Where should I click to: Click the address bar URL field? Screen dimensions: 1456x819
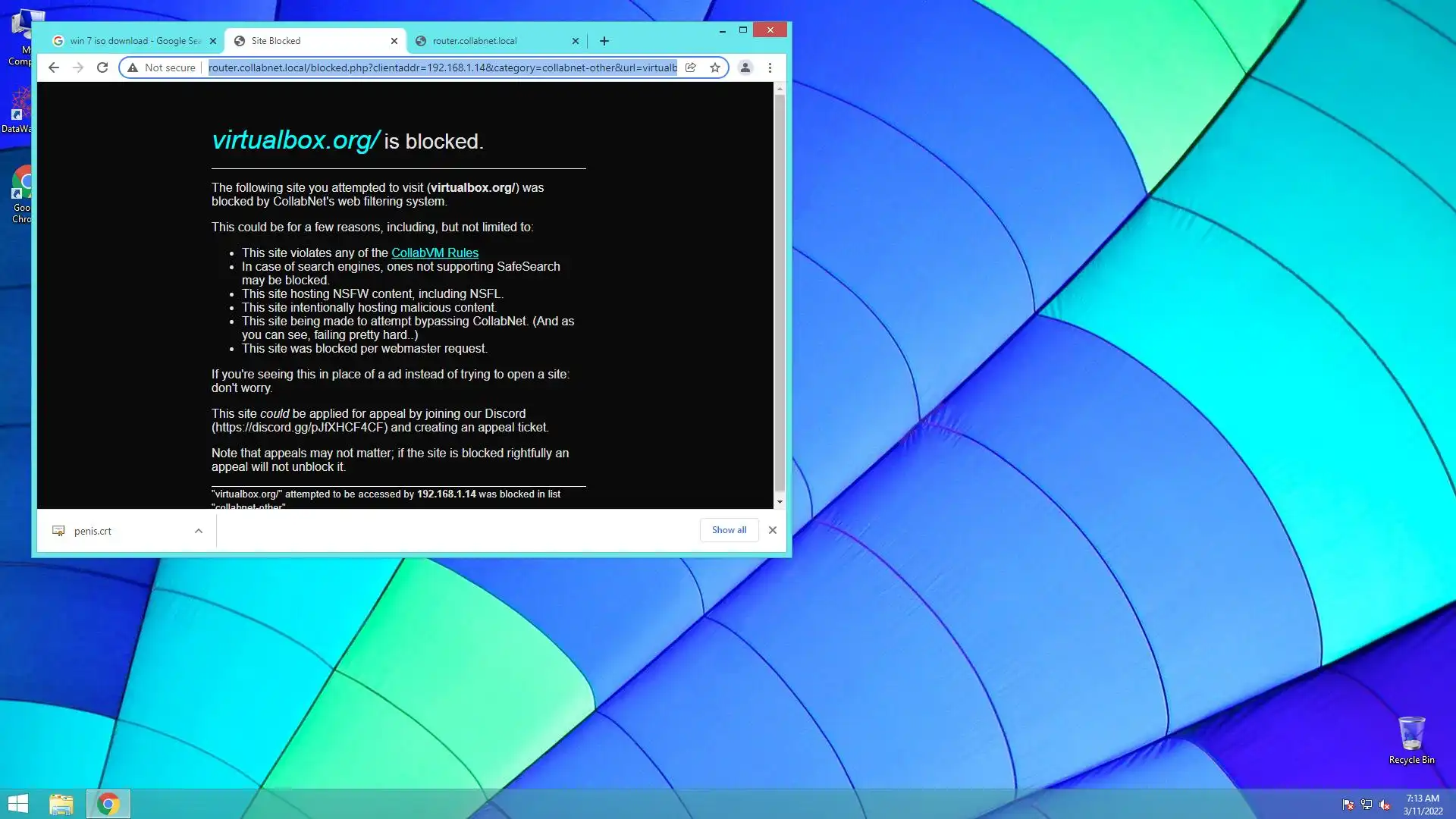(442, 67)
